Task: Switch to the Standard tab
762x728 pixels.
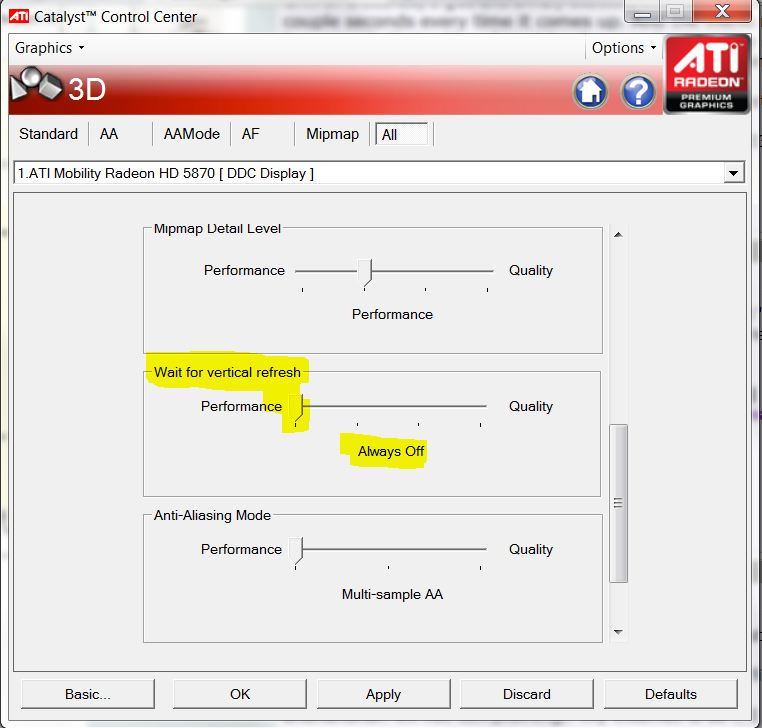Action: 49,134
